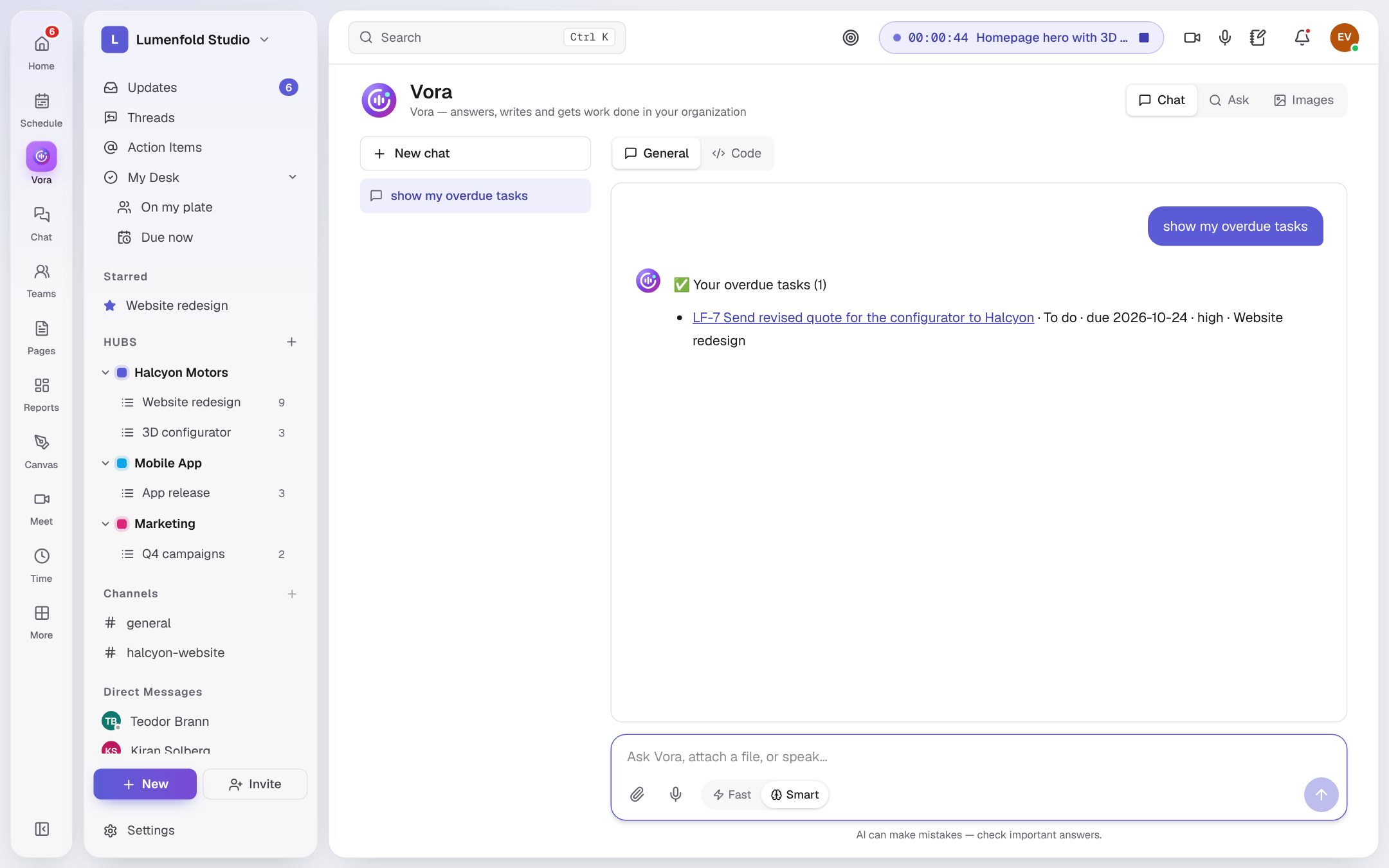Open the Canvas section in the sidebar
The height and width of the screenshot is (868, 1389).
pyautogui.click(x=41, y=451)
